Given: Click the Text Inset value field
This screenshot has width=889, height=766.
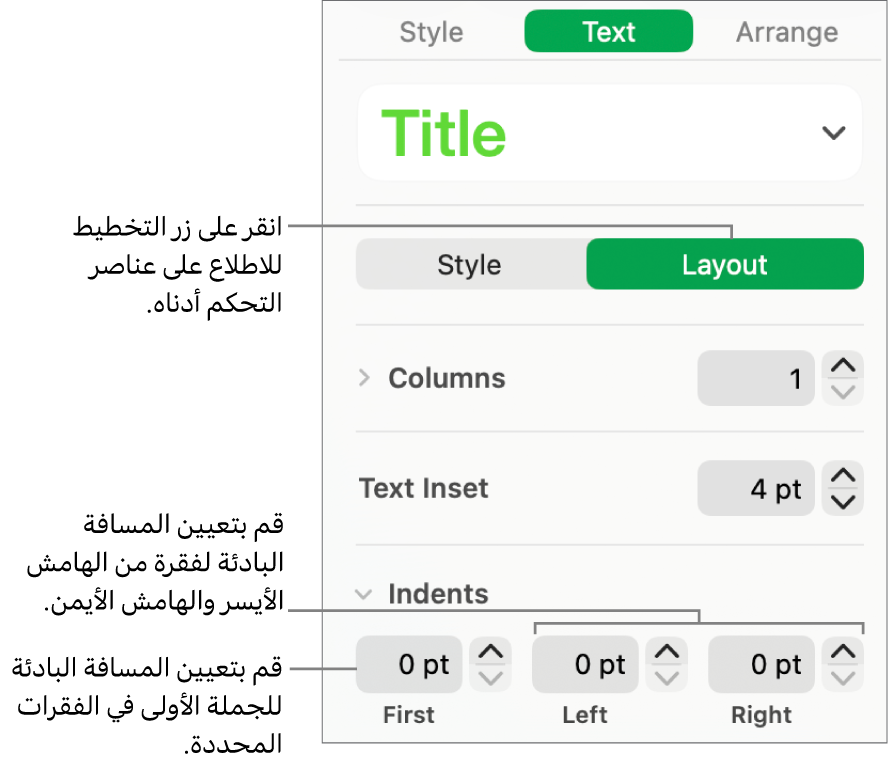Looking at the screenshot, I should [755, 489].
